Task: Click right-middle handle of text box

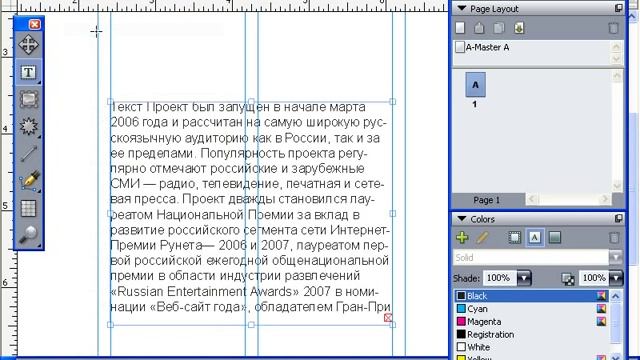Action: (x=392, y=213)
